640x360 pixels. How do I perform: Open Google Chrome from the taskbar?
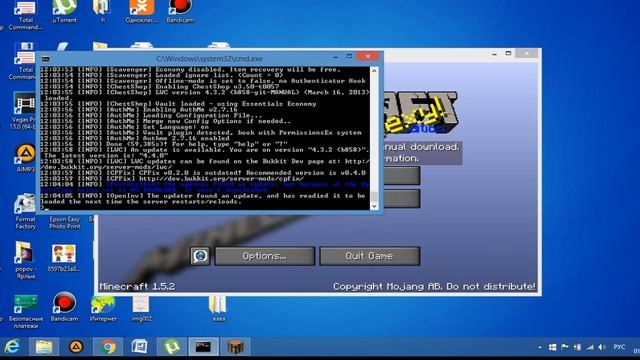pos(108,347)
